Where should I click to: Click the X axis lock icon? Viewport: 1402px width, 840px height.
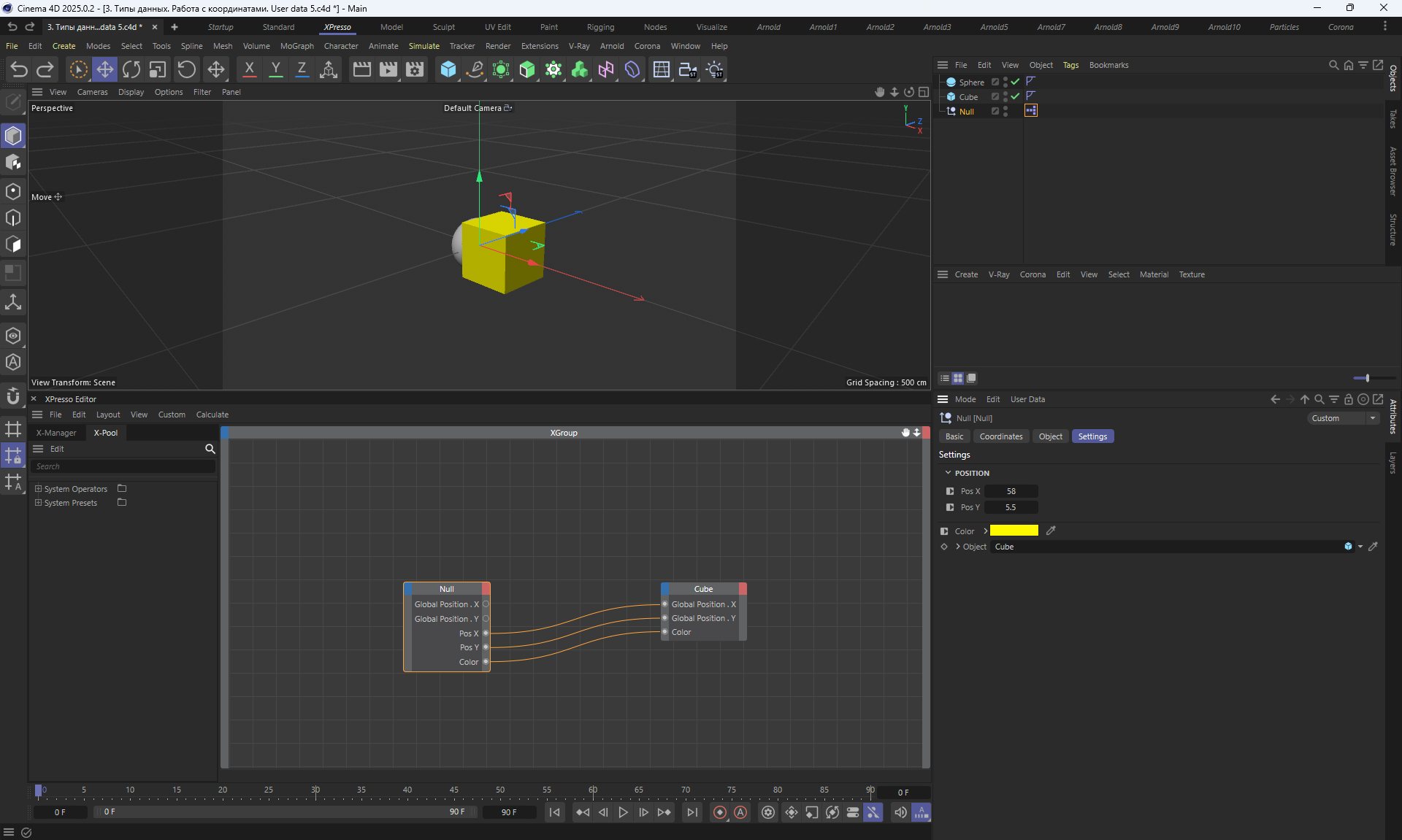coord(249,69)
